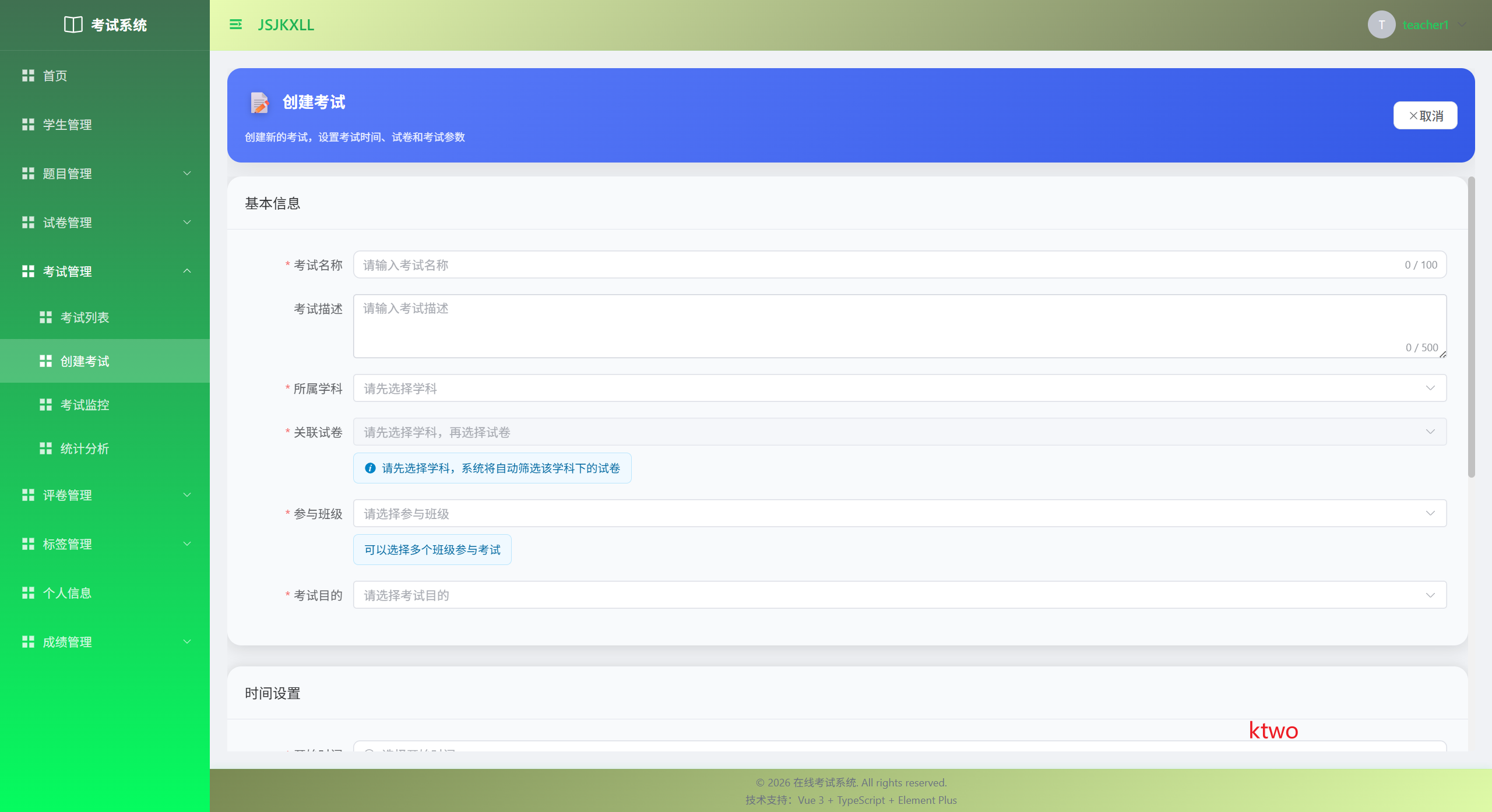This screenshot has width=1492, height=812.
Task: Open the 所属学科 subject dropdown
Action: [x=899, y=389]
